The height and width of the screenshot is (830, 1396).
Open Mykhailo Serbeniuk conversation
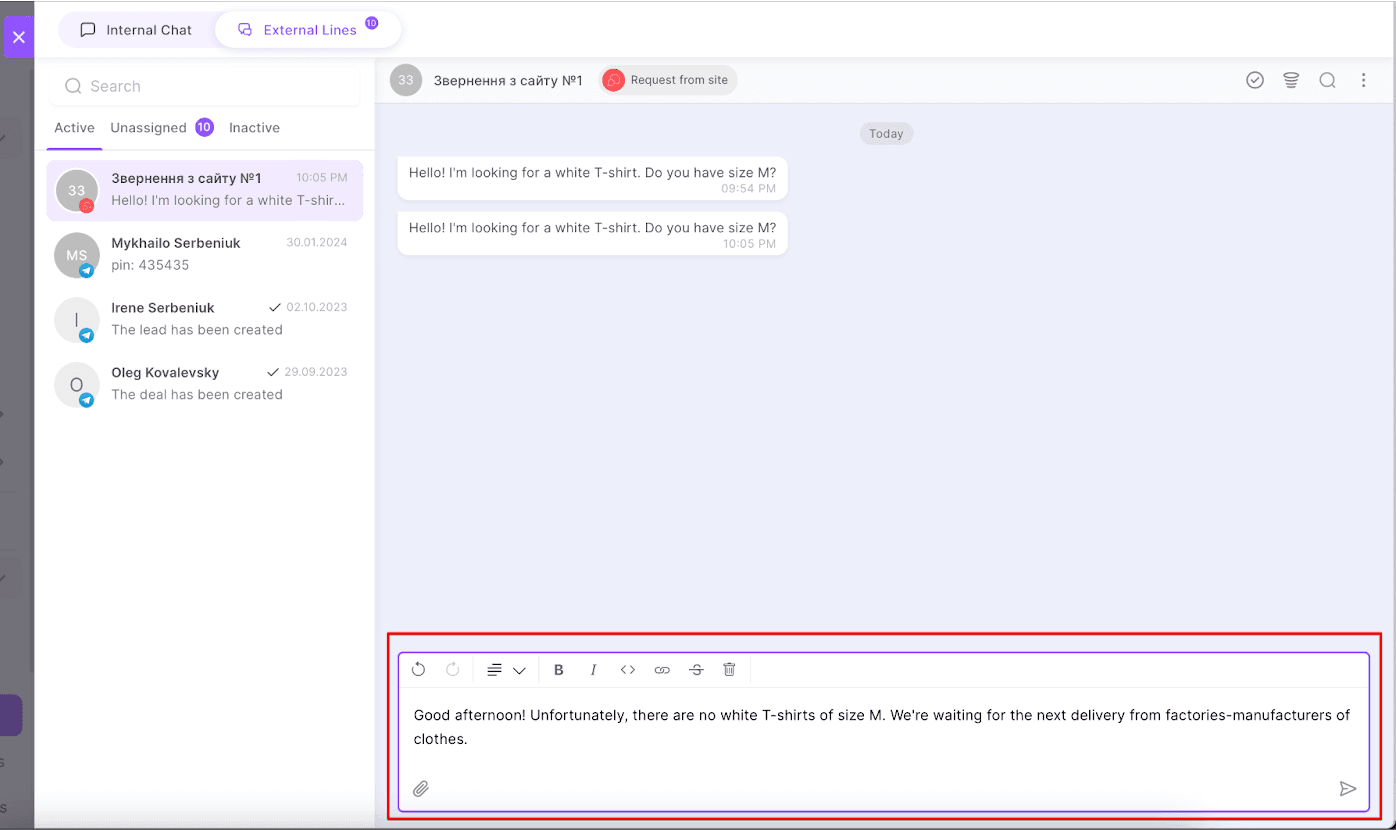204,254
